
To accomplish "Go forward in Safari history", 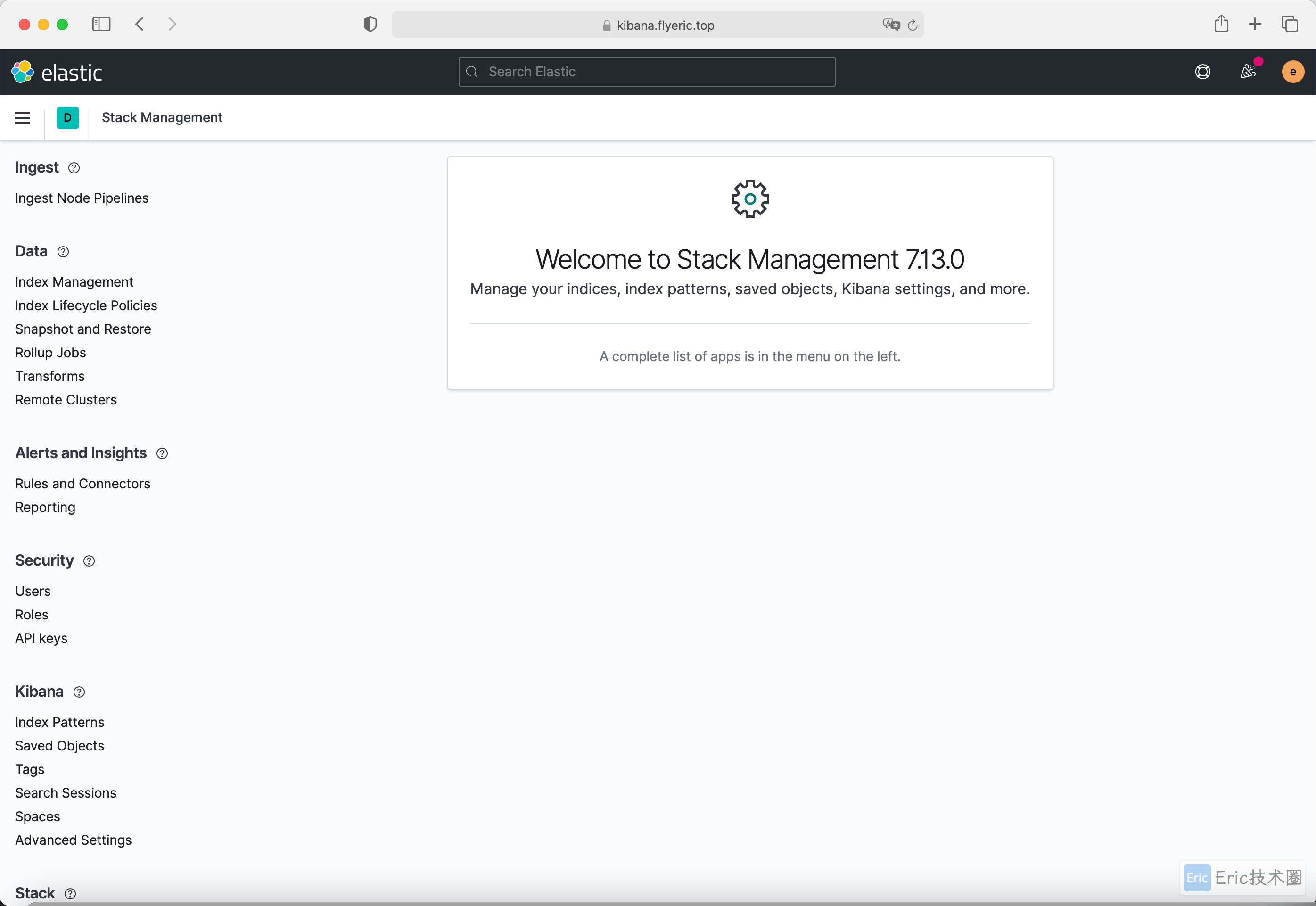I will pyautogui.click(x=172, y=24).
